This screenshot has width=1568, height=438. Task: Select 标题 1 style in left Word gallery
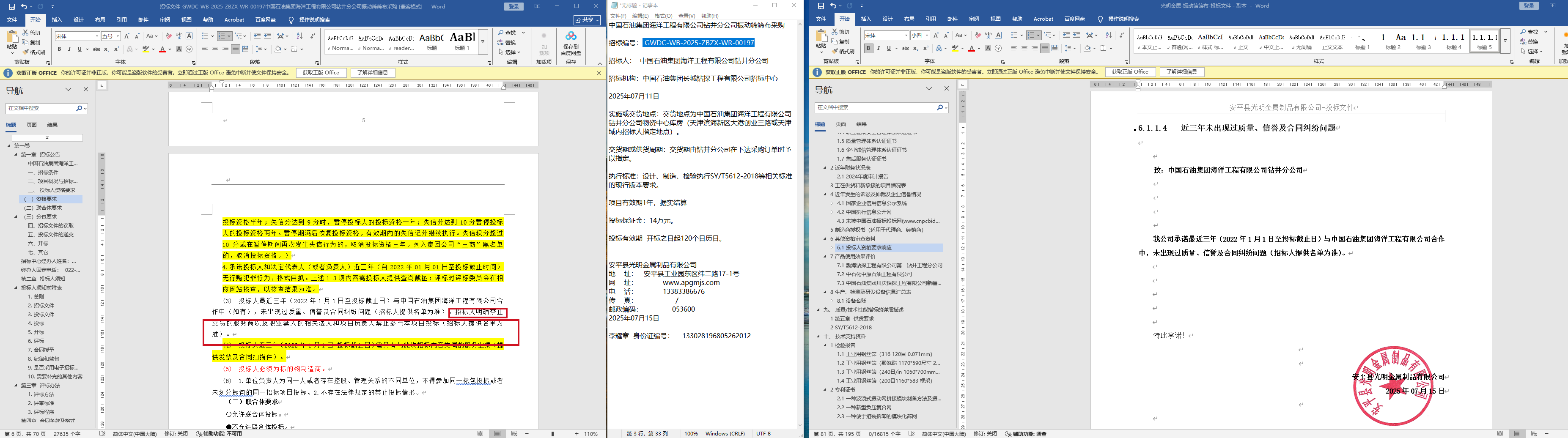pyautogui.click(x=461, y=41)
